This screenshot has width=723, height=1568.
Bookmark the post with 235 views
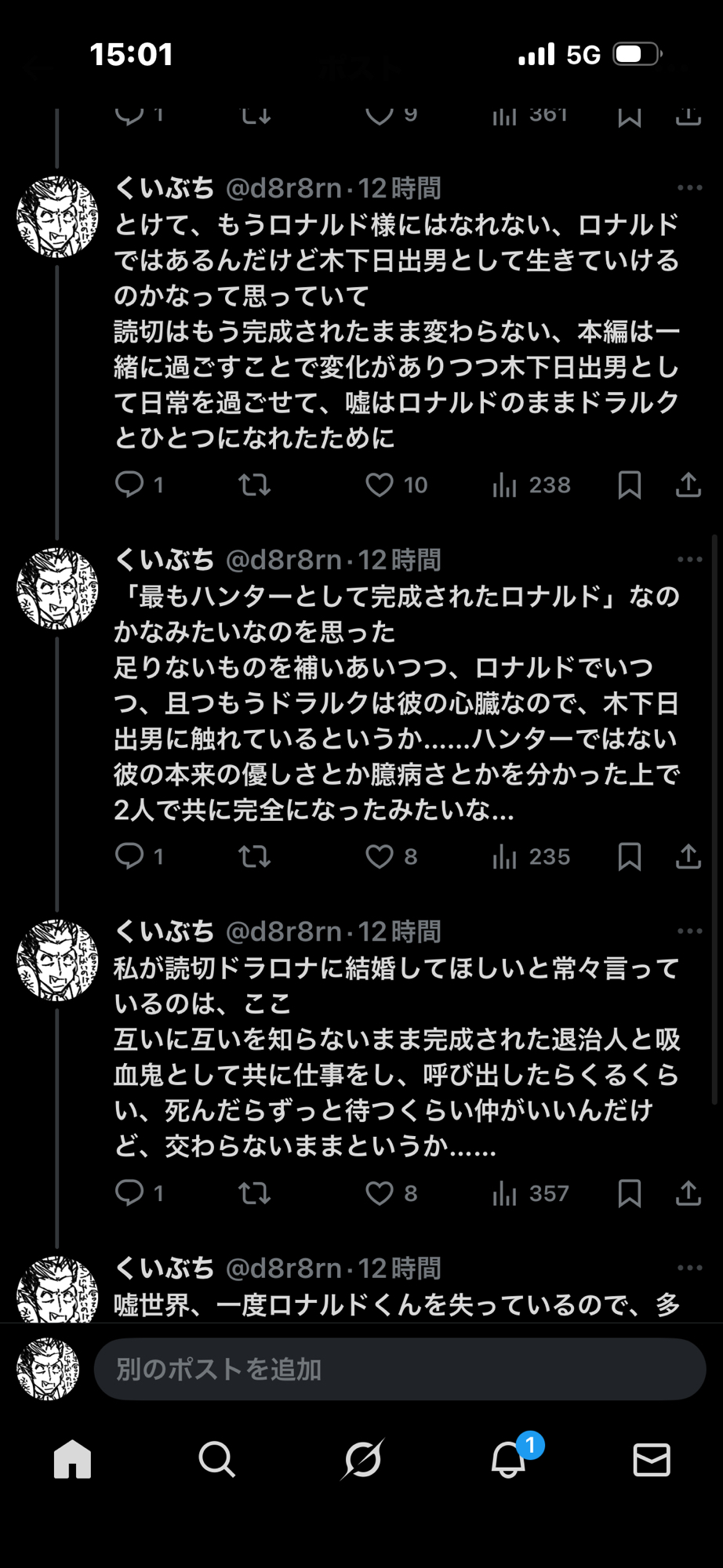pos(629,857)
